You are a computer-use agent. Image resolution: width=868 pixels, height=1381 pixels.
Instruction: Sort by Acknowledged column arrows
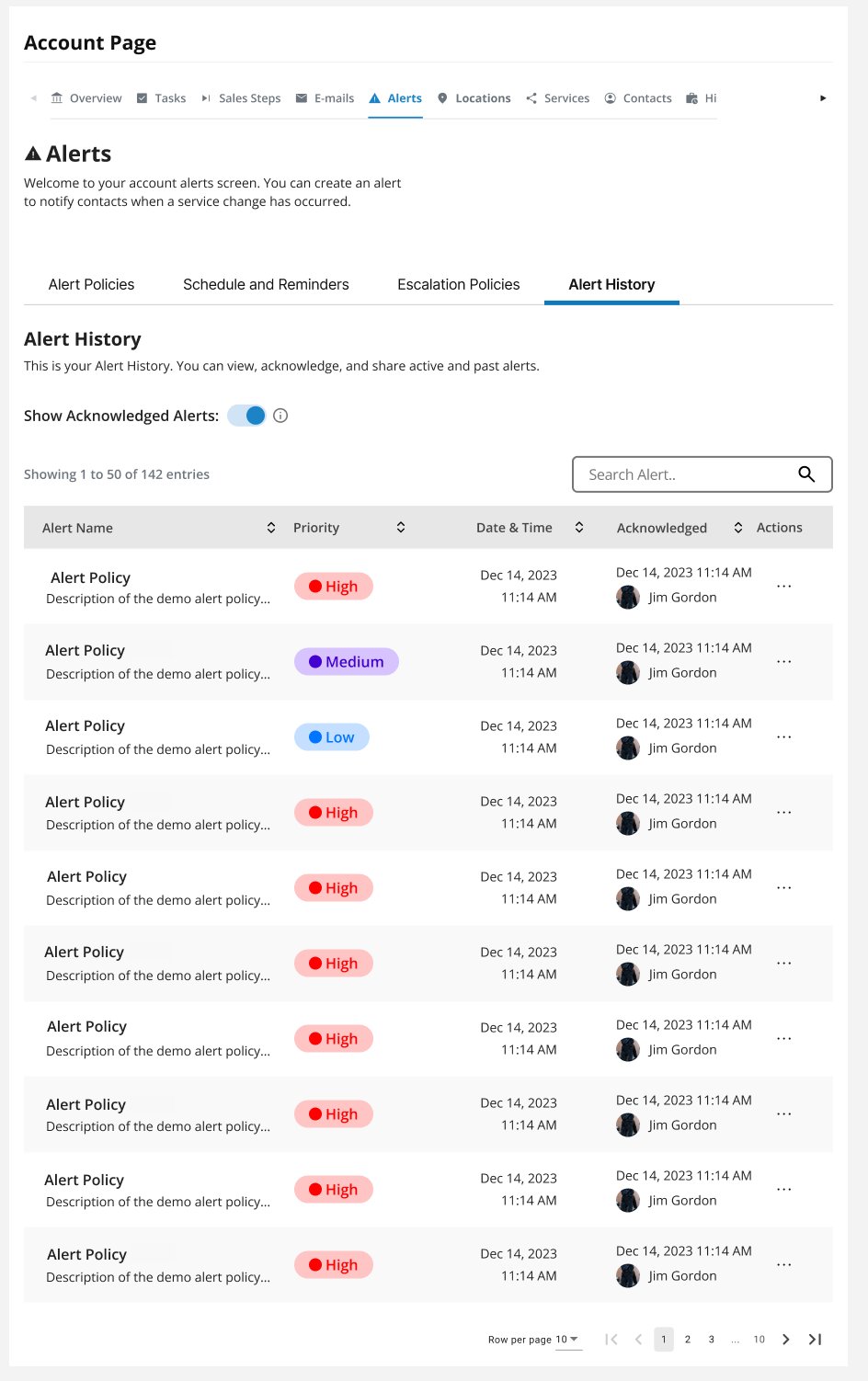[738, 528]
